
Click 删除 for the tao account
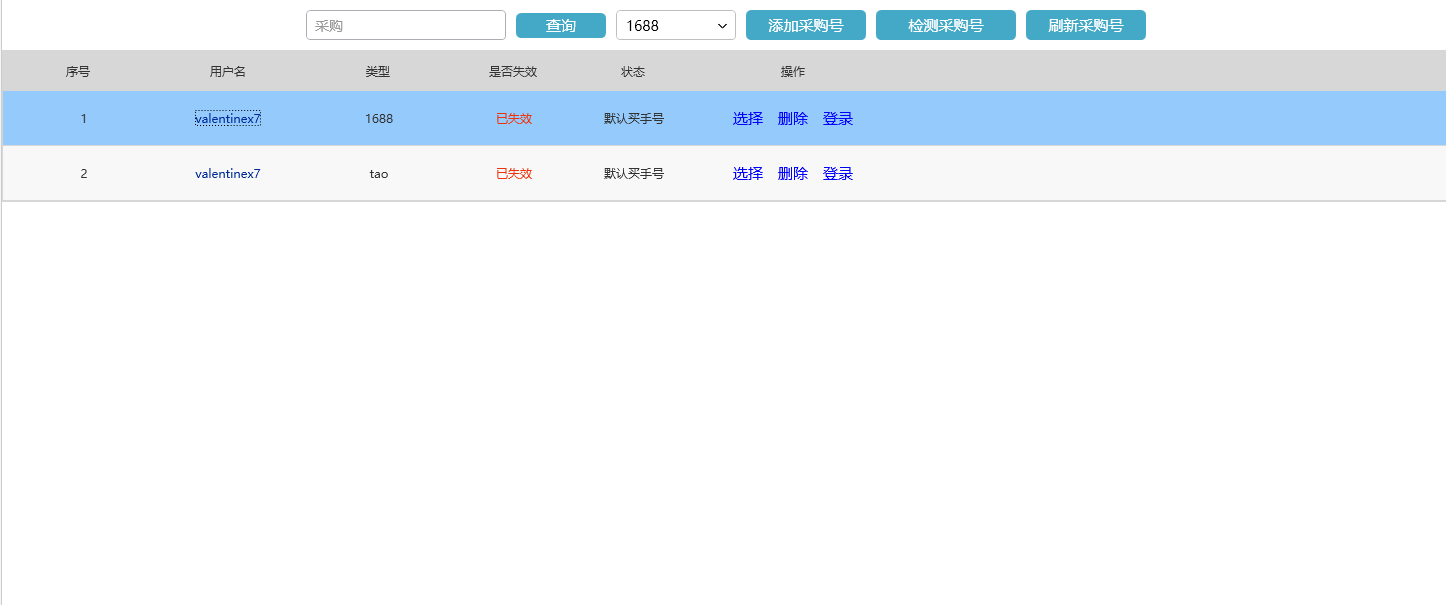[792, 173]
